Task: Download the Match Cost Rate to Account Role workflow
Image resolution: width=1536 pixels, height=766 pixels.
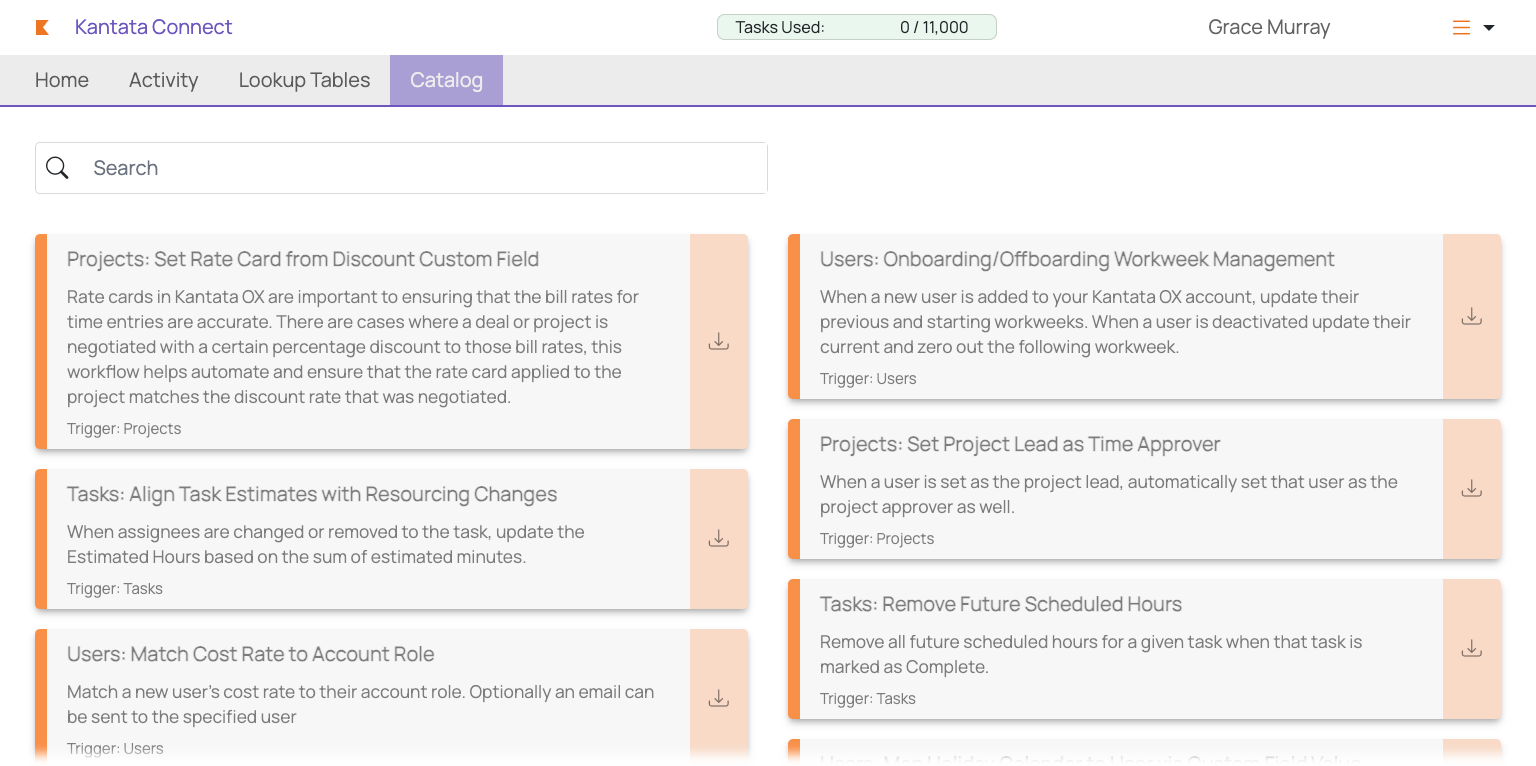Action: point(718,699)
